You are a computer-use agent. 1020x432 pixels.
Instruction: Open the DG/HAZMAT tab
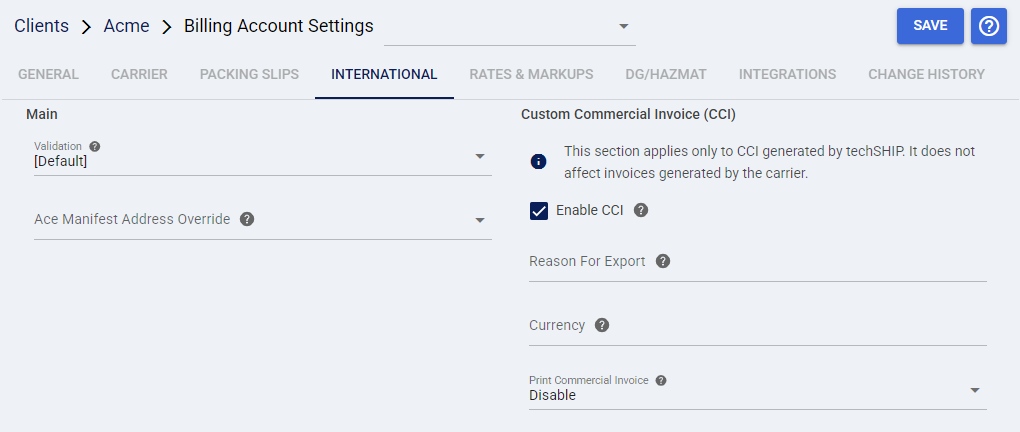(666, 75)
